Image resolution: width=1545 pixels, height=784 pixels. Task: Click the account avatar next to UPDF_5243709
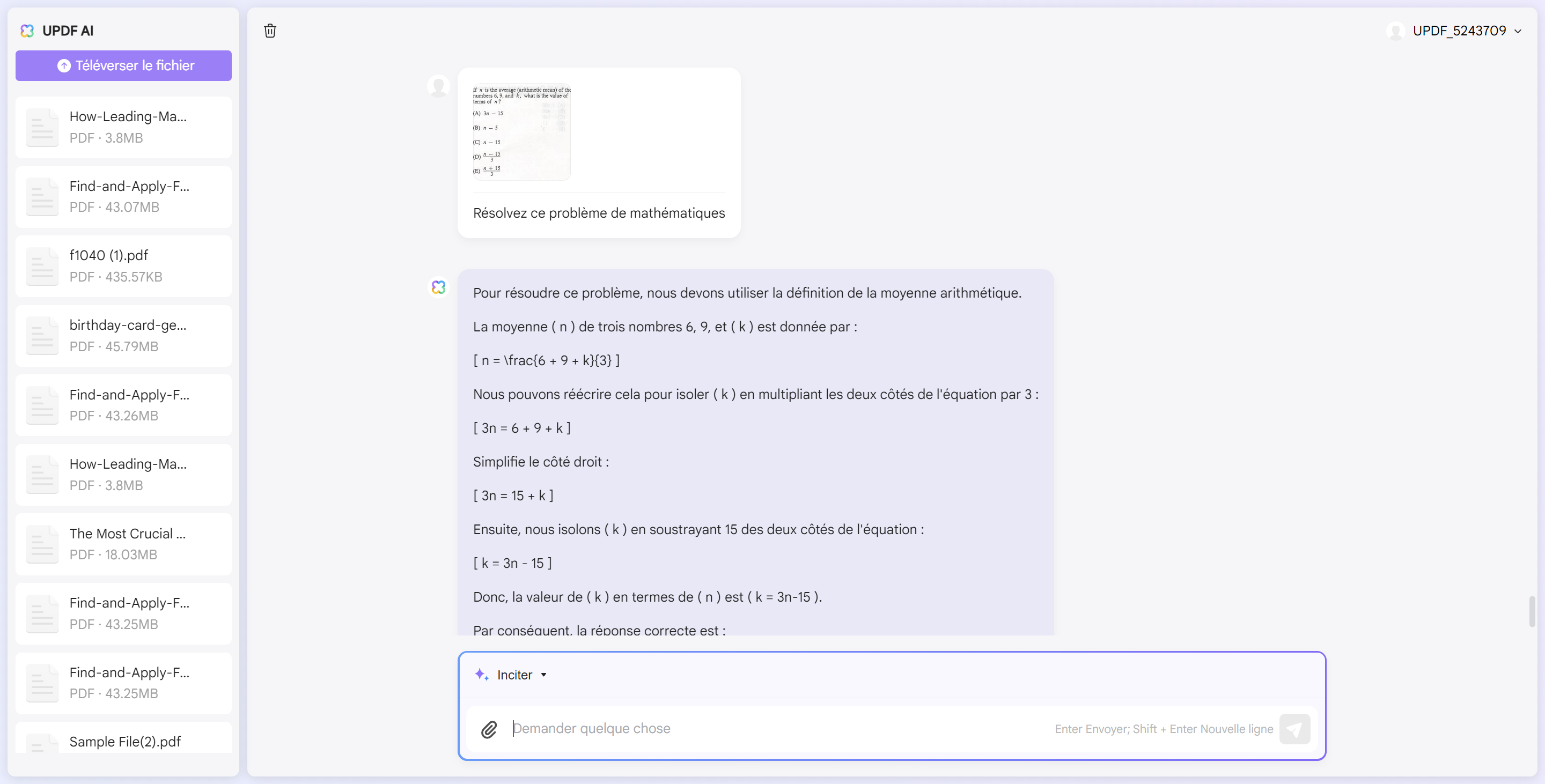[x=1396, y=31]
